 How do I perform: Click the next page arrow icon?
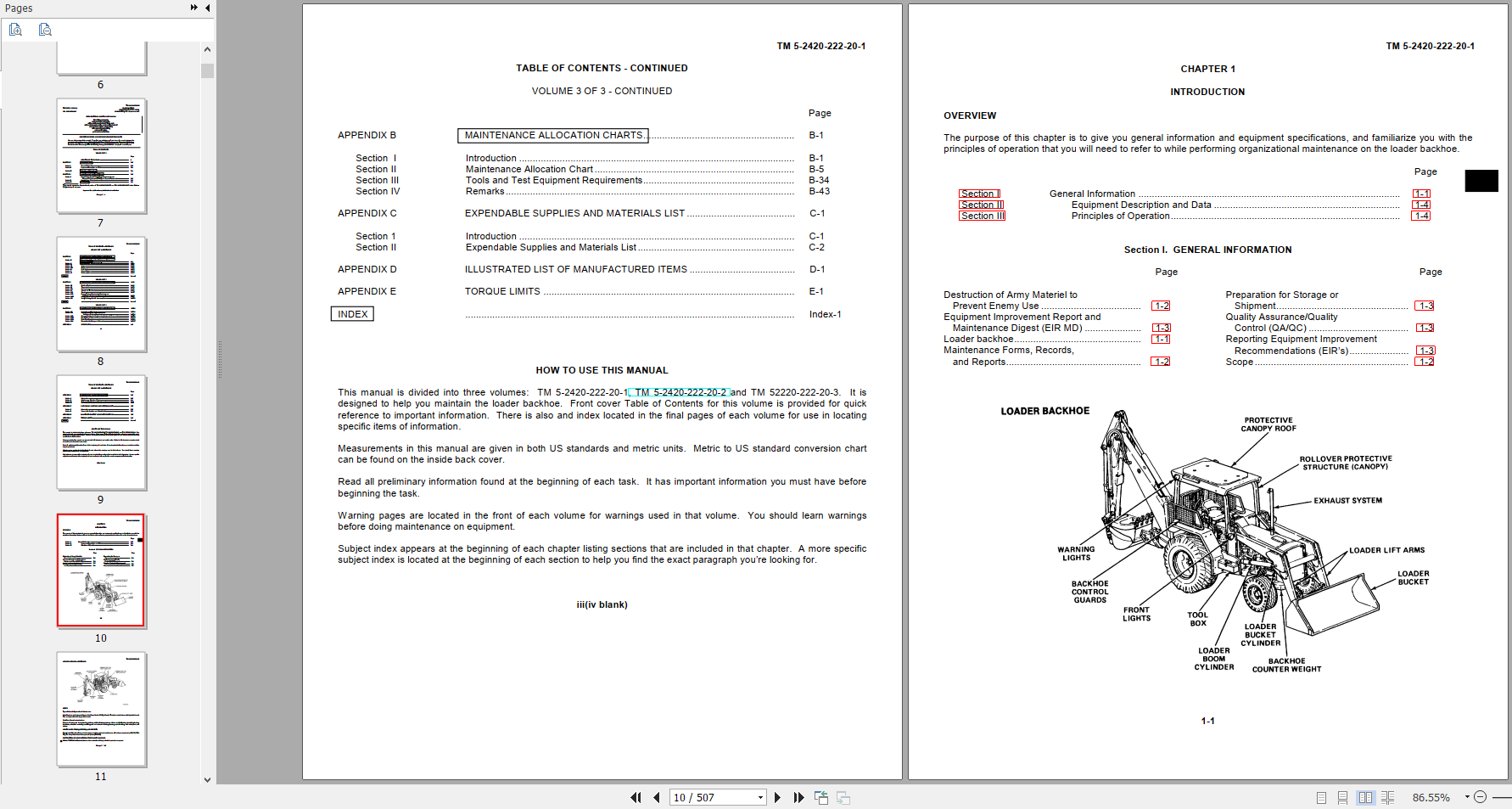[x=777, y=797]
